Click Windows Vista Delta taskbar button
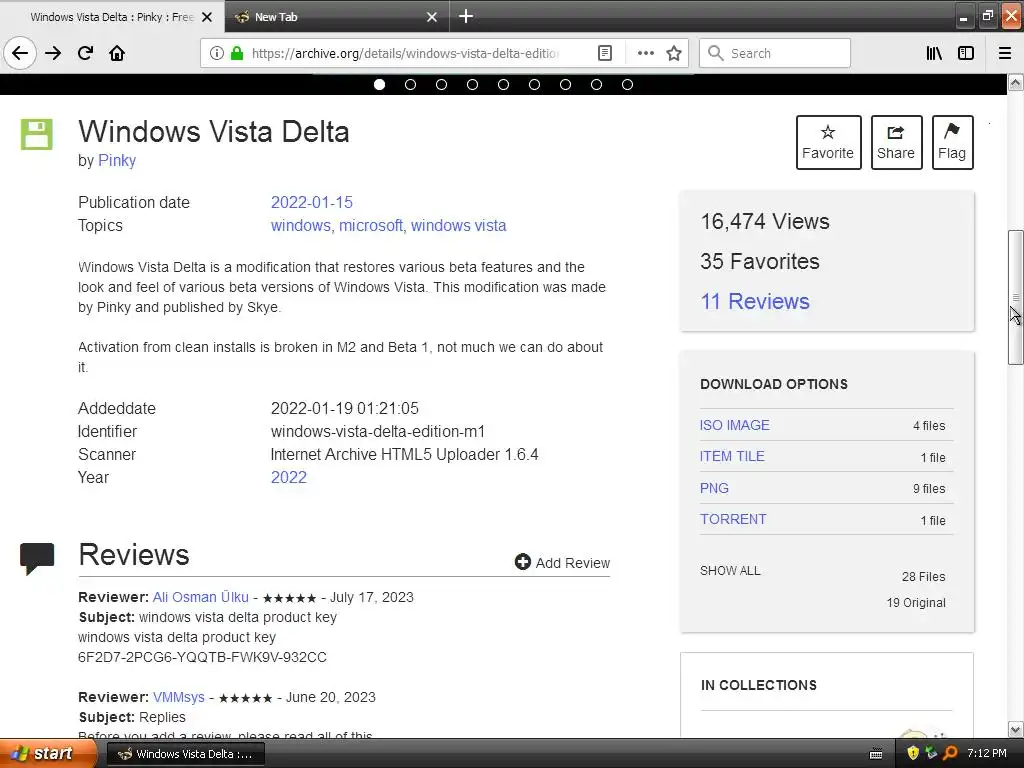 [185, 754]
